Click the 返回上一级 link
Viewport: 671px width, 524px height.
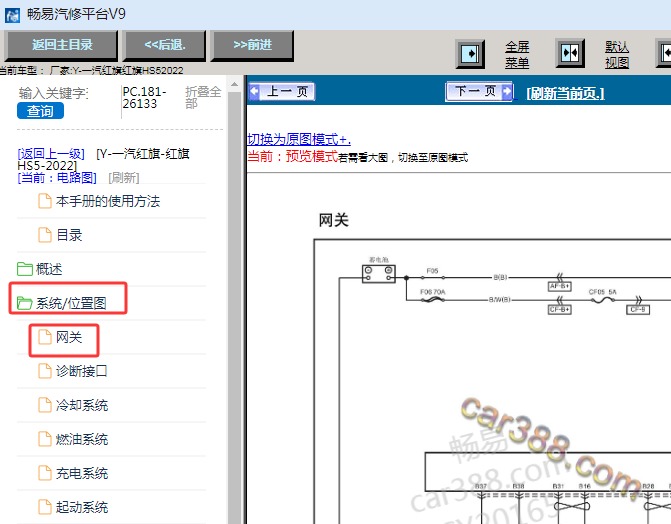51,153
